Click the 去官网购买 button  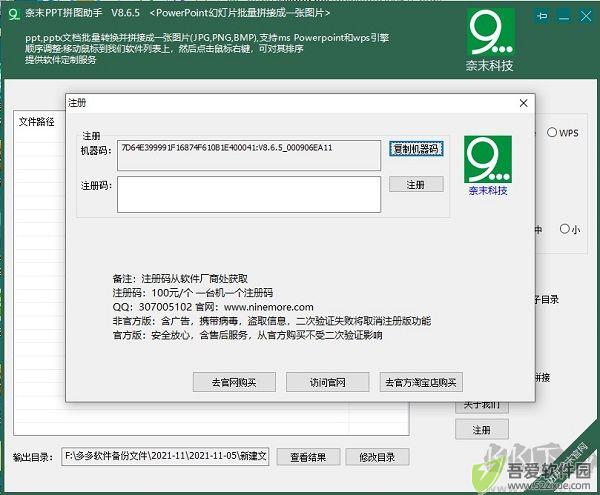coord(234,382)
